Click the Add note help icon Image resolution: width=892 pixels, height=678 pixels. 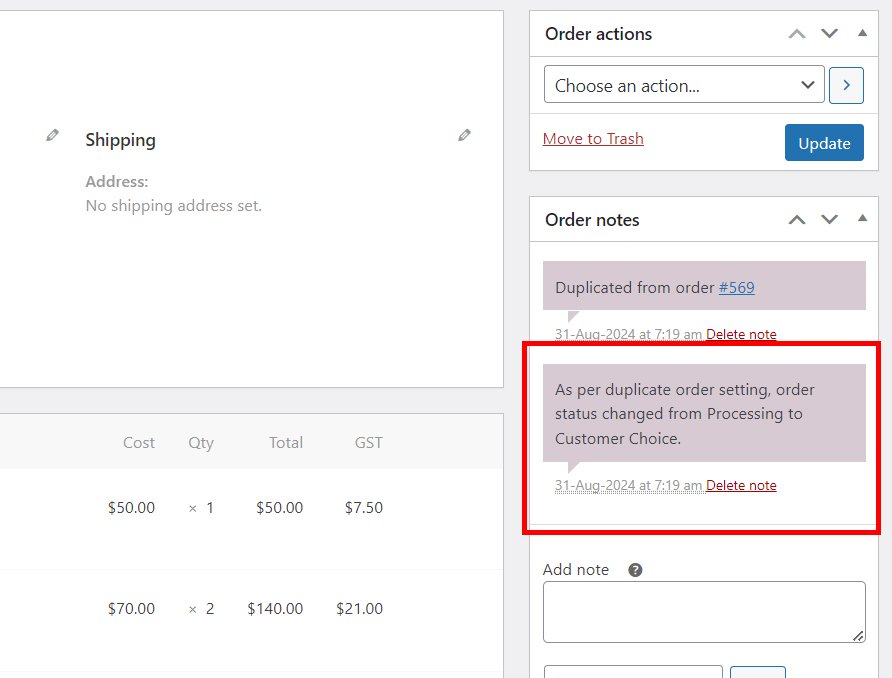coord(635,570)
